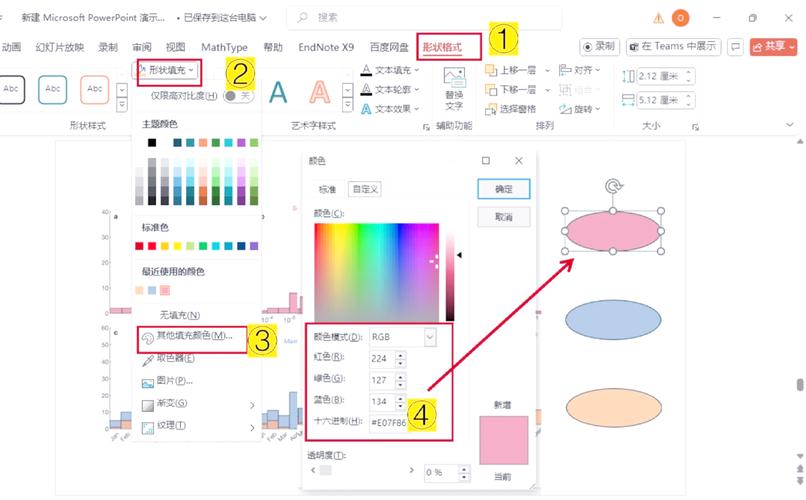Open the Rotate (旋转) dropdown

(x=579, y=109)
